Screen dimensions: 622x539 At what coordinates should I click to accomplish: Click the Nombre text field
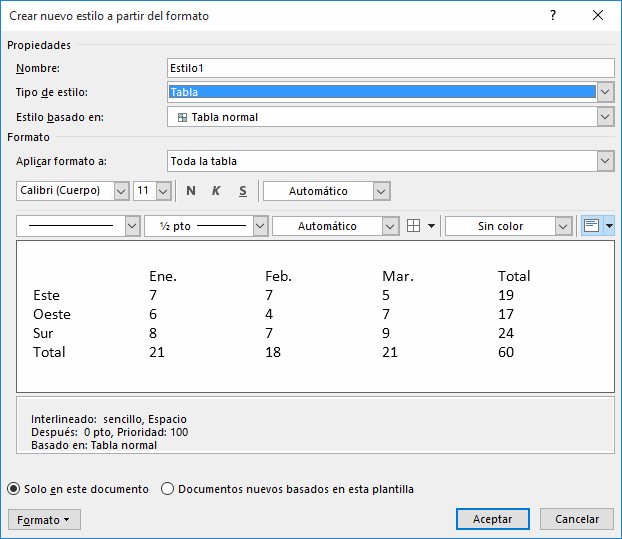pyautogui.click(x=390, y=68)
